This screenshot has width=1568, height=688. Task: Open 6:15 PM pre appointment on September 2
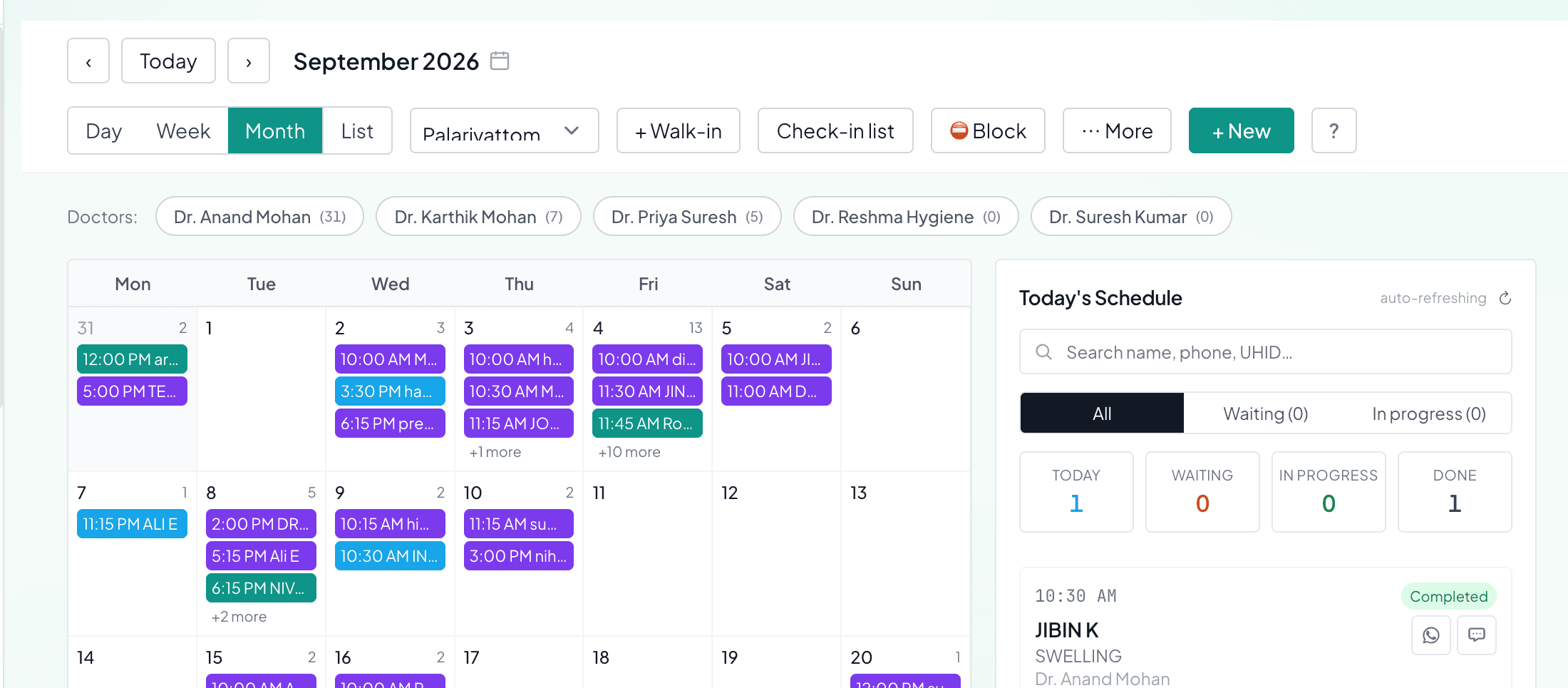[x=390, y=423]
